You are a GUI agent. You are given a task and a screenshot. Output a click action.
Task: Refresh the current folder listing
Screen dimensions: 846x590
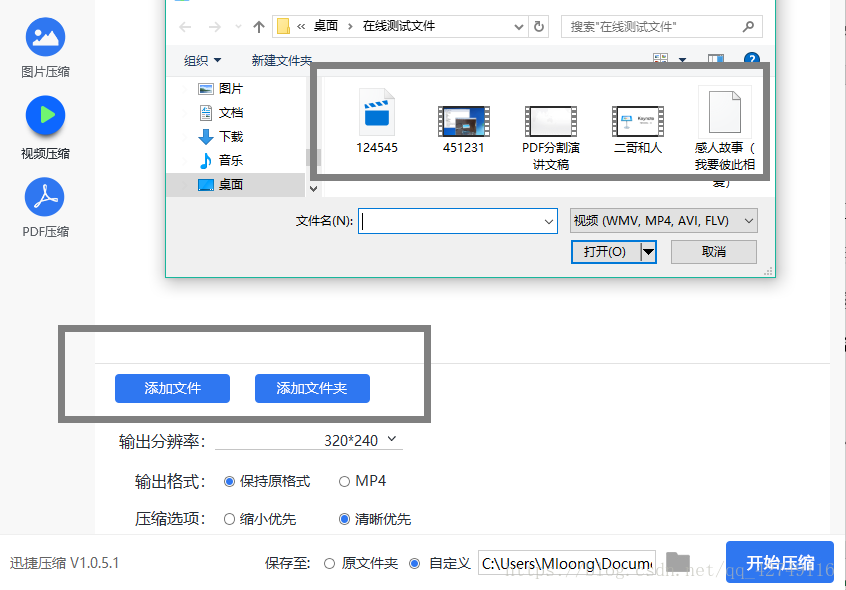pos(538,26)
